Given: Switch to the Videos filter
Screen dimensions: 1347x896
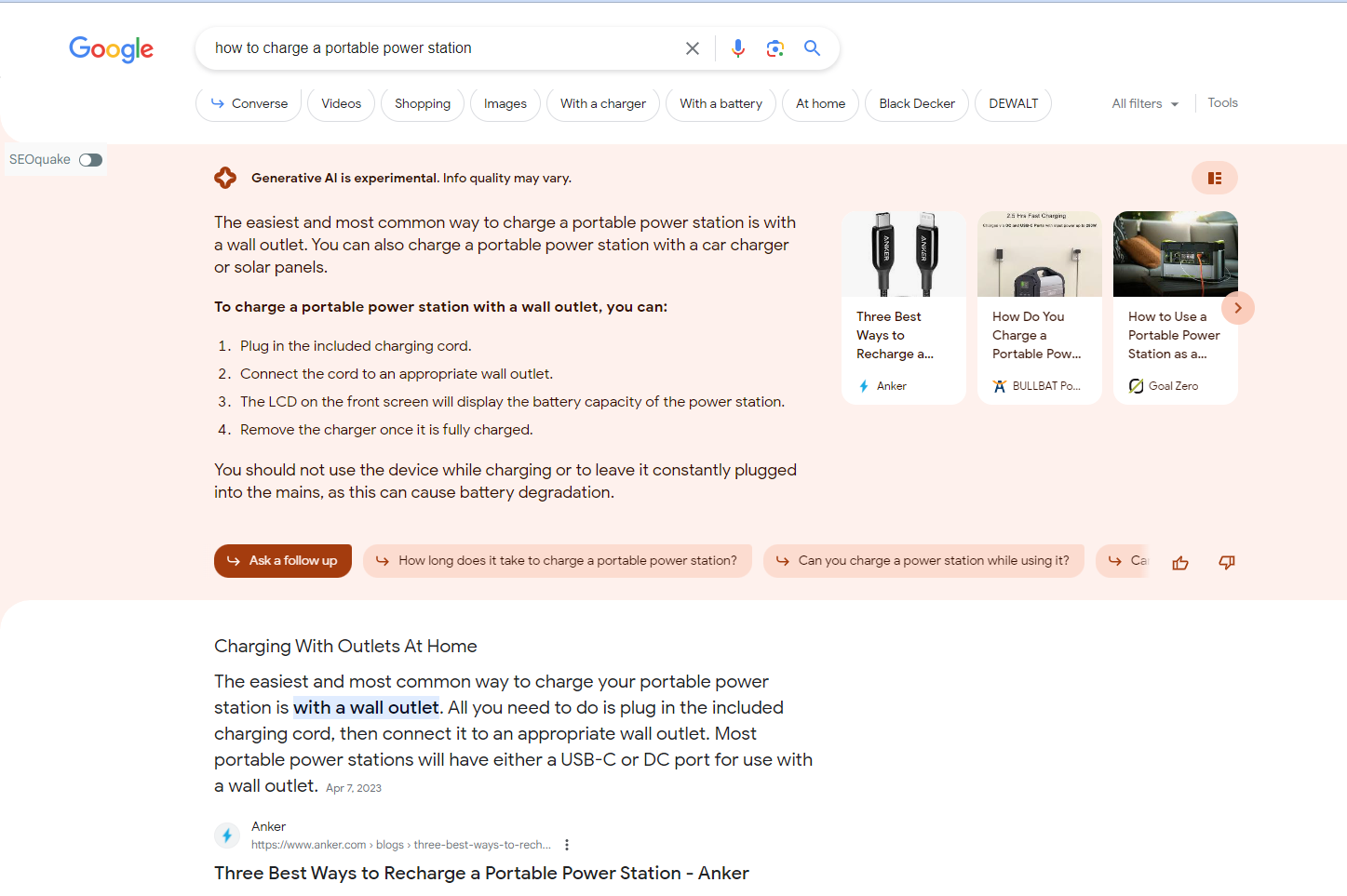Looking at the screenshot, I should pyautogui.click(x=341, y=104).
